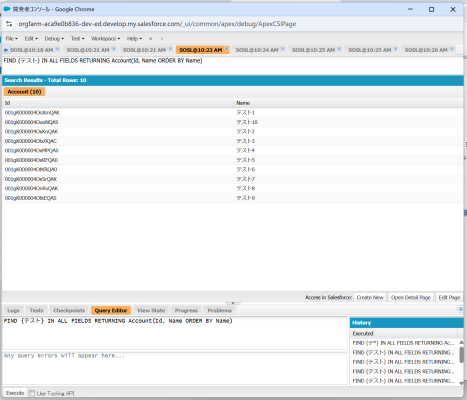Image resolution: width=467 pixels, height=400 pixels.
Task: Switch to the SOSL@10:18 AM tab
Action: [32, 50]
